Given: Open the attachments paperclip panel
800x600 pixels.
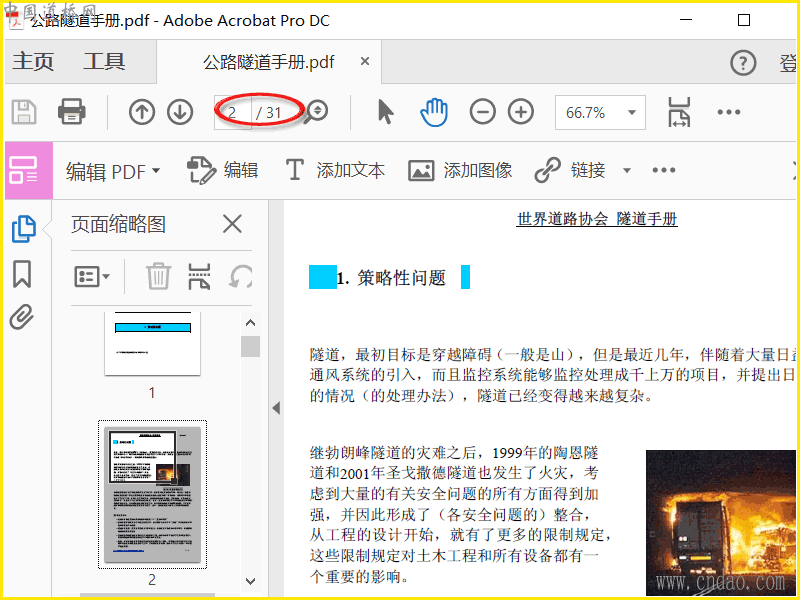Looking at the screenshot, I should 22,317.
